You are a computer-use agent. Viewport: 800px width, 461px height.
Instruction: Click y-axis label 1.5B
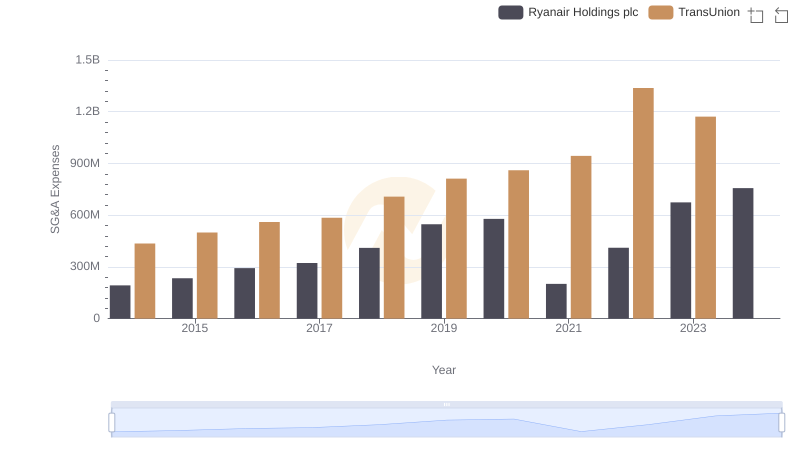pyautogui.click(x=88, y=60)
